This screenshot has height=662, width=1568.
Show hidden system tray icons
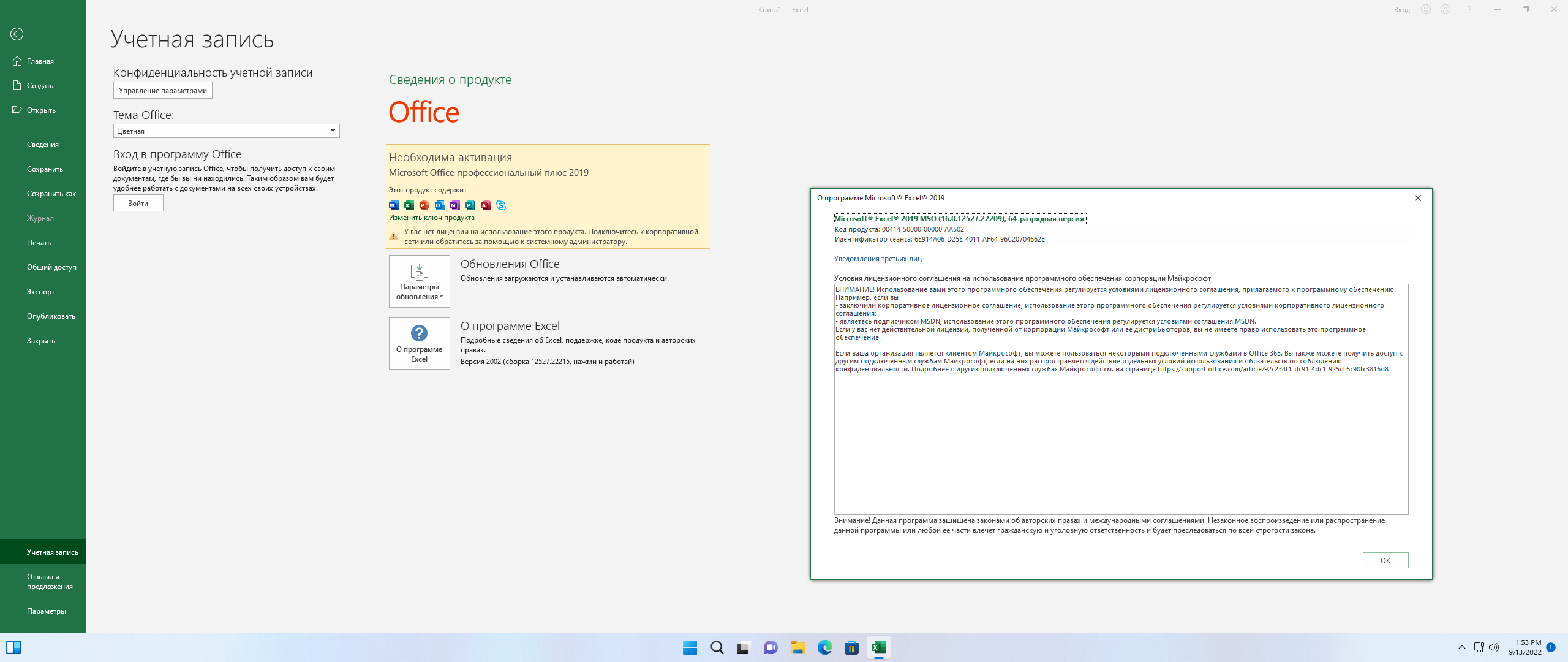1461,647
